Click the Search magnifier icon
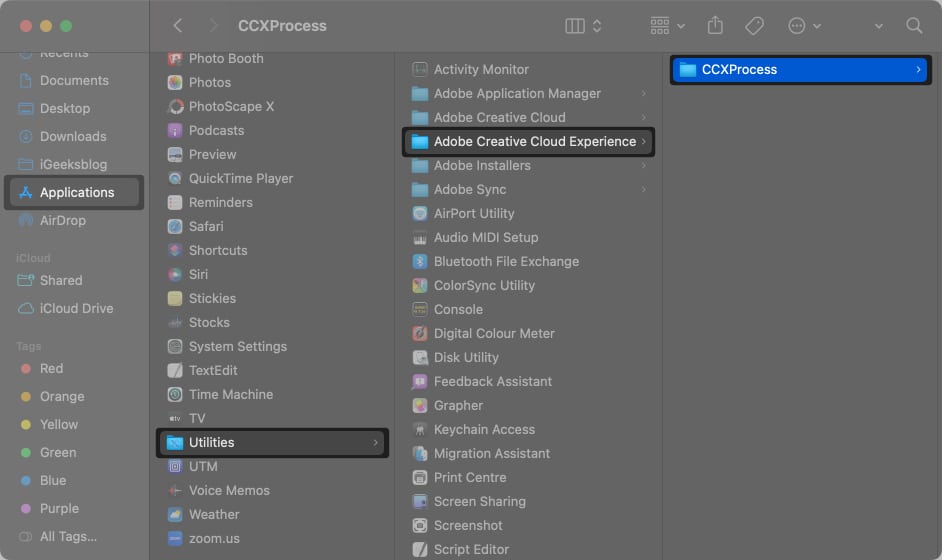 coord(914,26)
